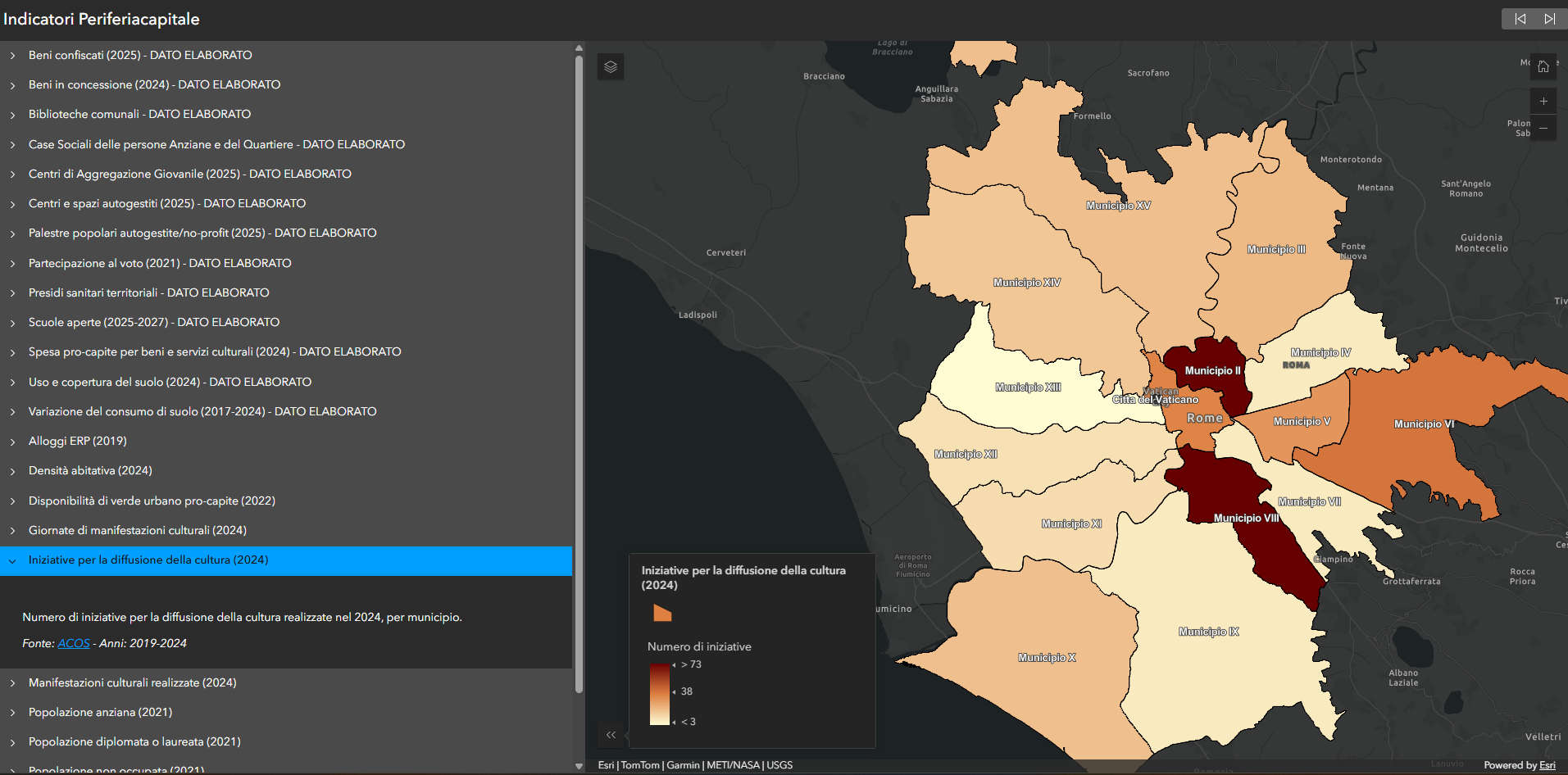Select Municipio IV on the map
The height and width of the screenshot is (775, 1568).
point(1320,352)
